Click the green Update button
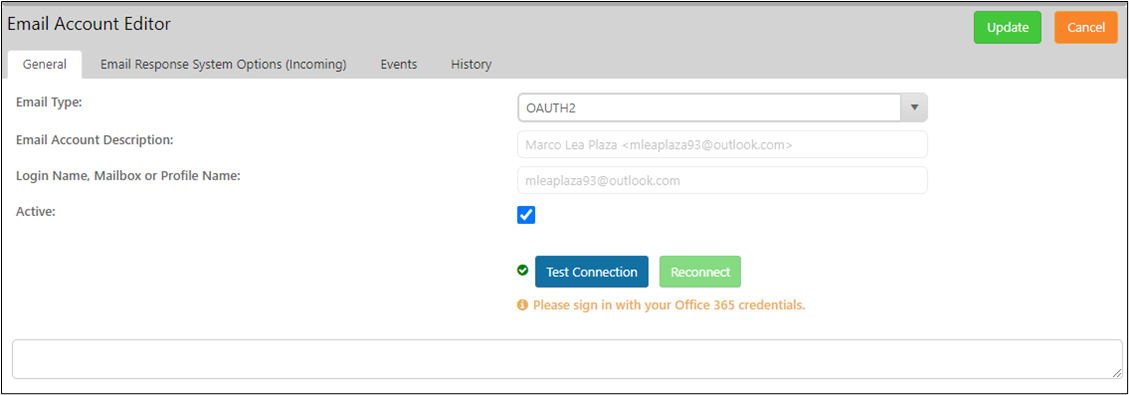 point(1007,27)
